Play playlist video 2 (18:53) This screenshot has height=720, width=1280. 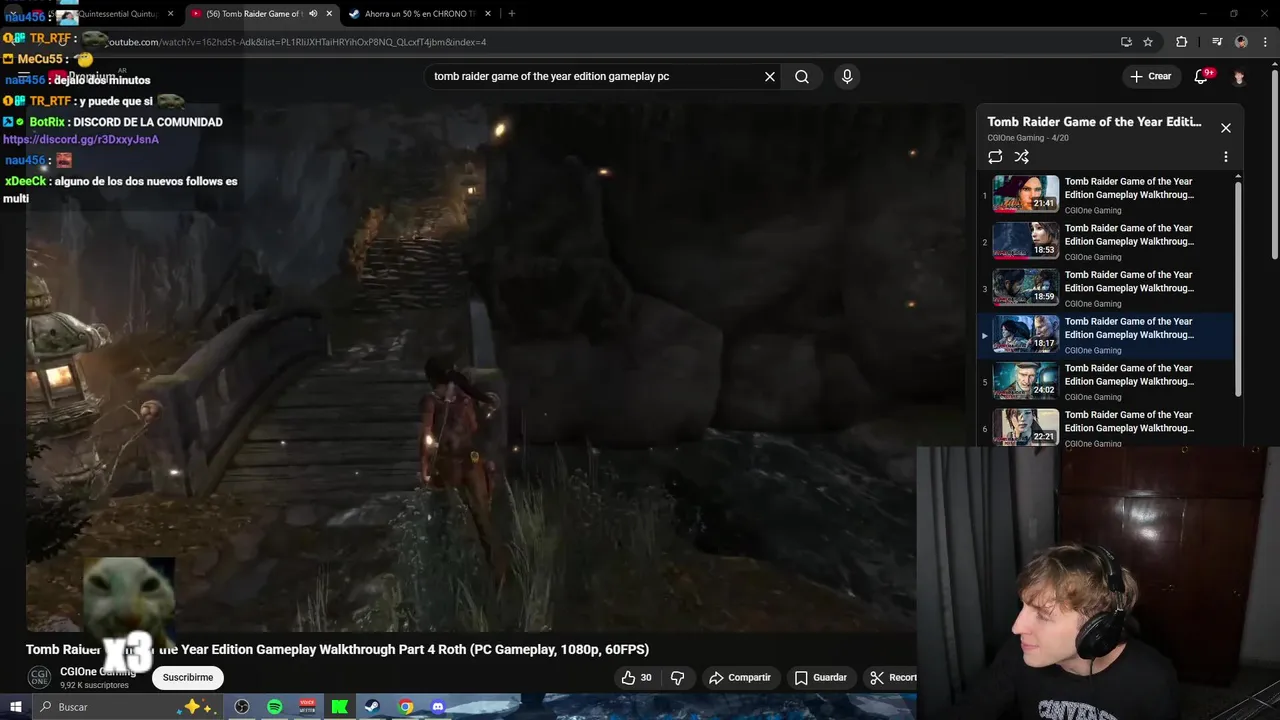coord(1106,241)
